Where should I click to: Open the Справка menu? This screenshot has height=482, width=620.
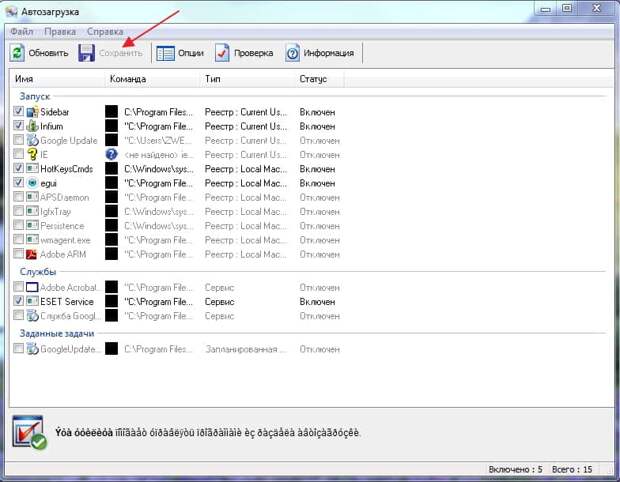pos(105,31)
